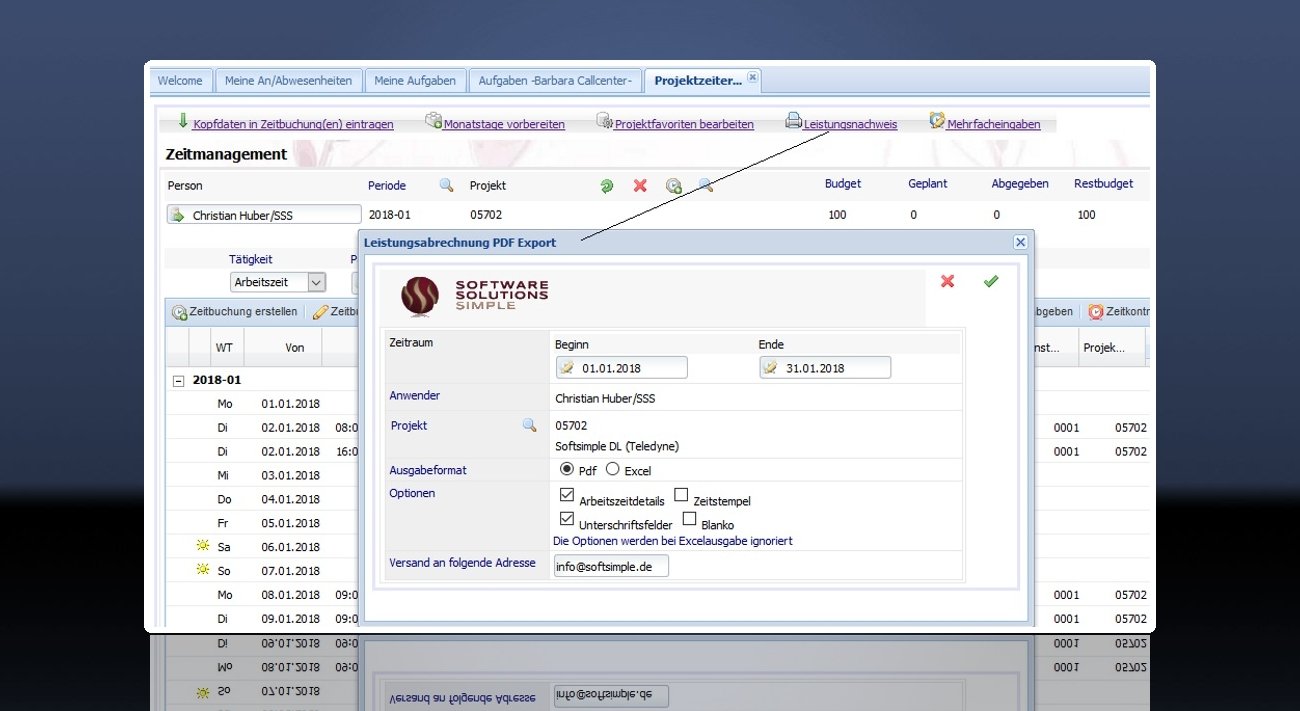Switch to the Welcome tab
The width and height of the screenshot is (1300, 711).
[x=180, y=81]
